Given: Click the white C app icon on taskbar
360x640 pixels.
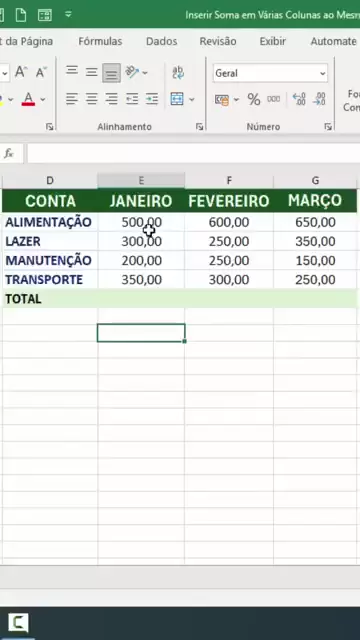Looking at the screenshot, I should 18,623.
